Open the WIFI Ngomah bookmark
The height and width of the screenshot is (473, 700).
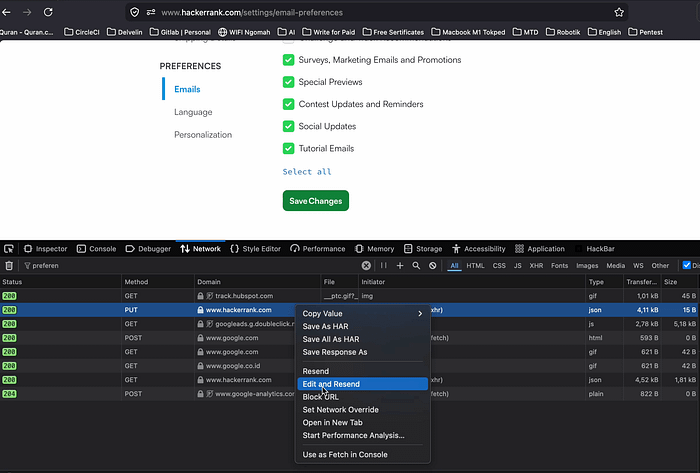(x=244, y=32)
